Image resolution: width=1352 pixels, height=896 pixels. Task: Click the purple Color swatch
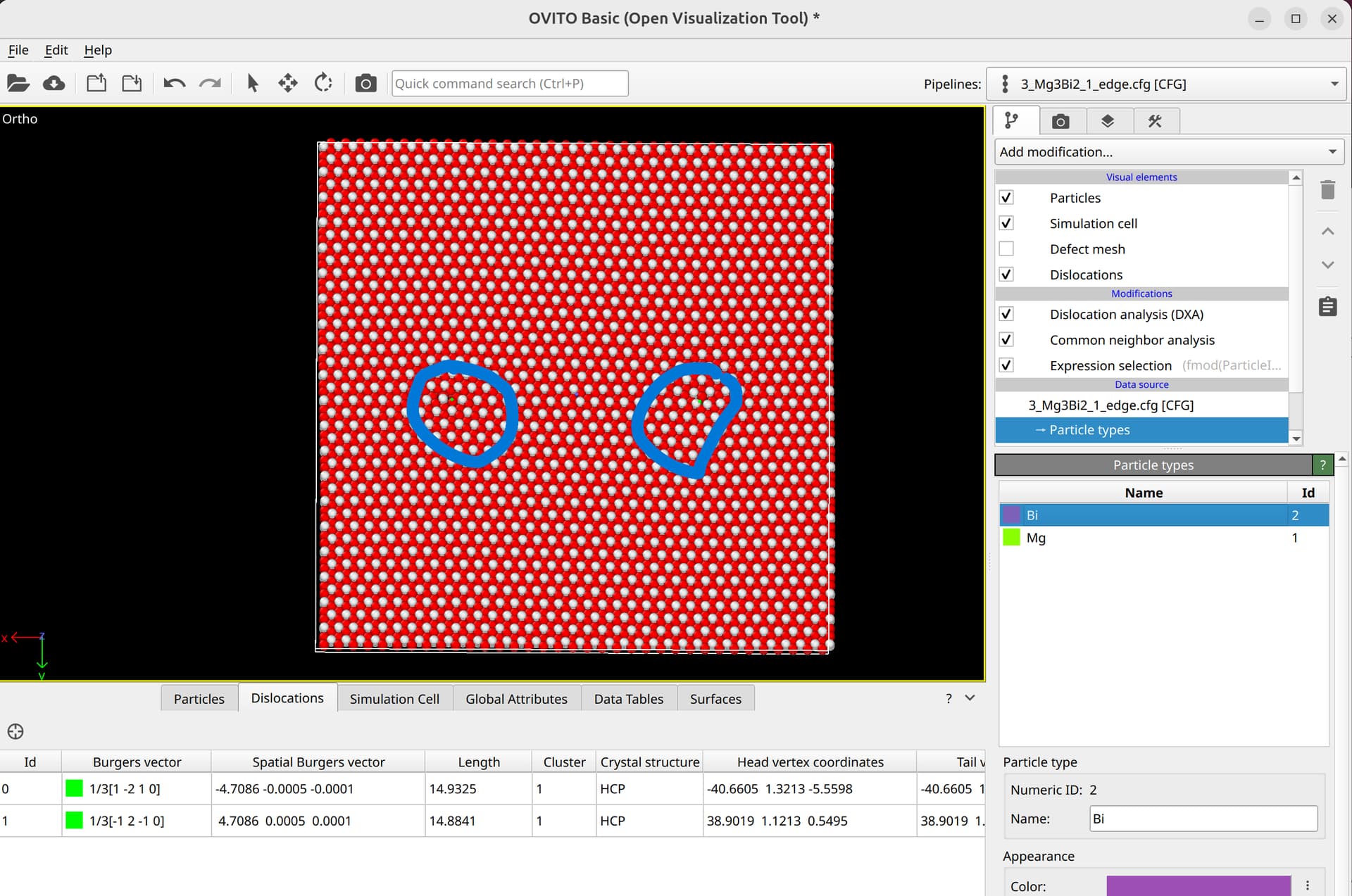click(1198, 885)
